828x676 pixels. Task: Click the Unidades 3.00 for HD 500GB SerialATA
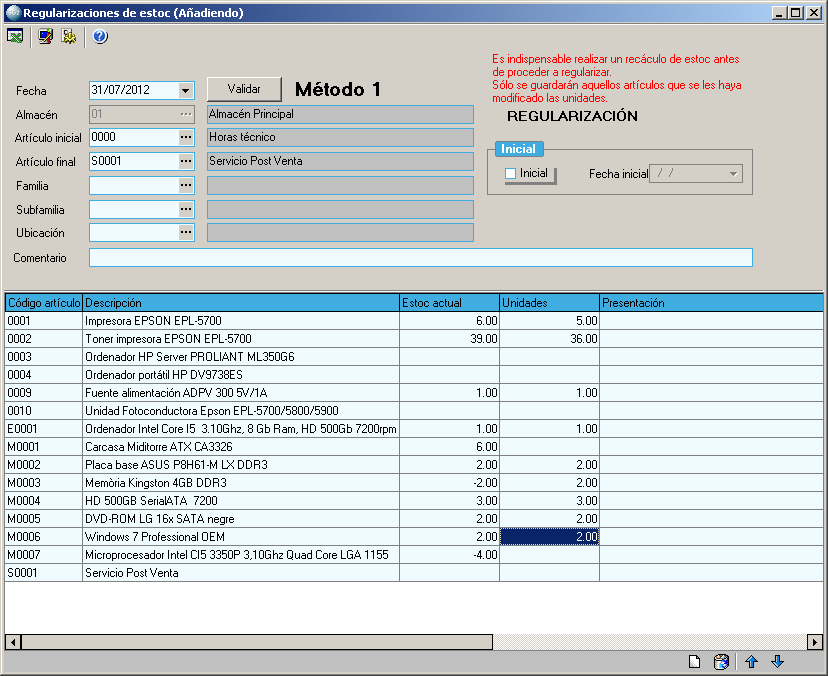pos(550,500)
